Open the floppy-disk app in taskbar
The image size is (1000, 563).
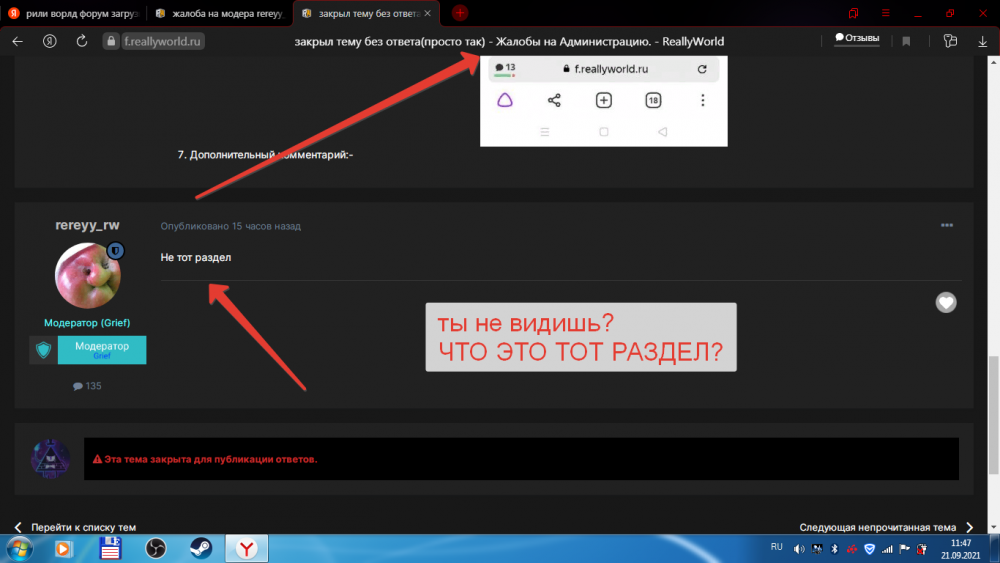110,549
